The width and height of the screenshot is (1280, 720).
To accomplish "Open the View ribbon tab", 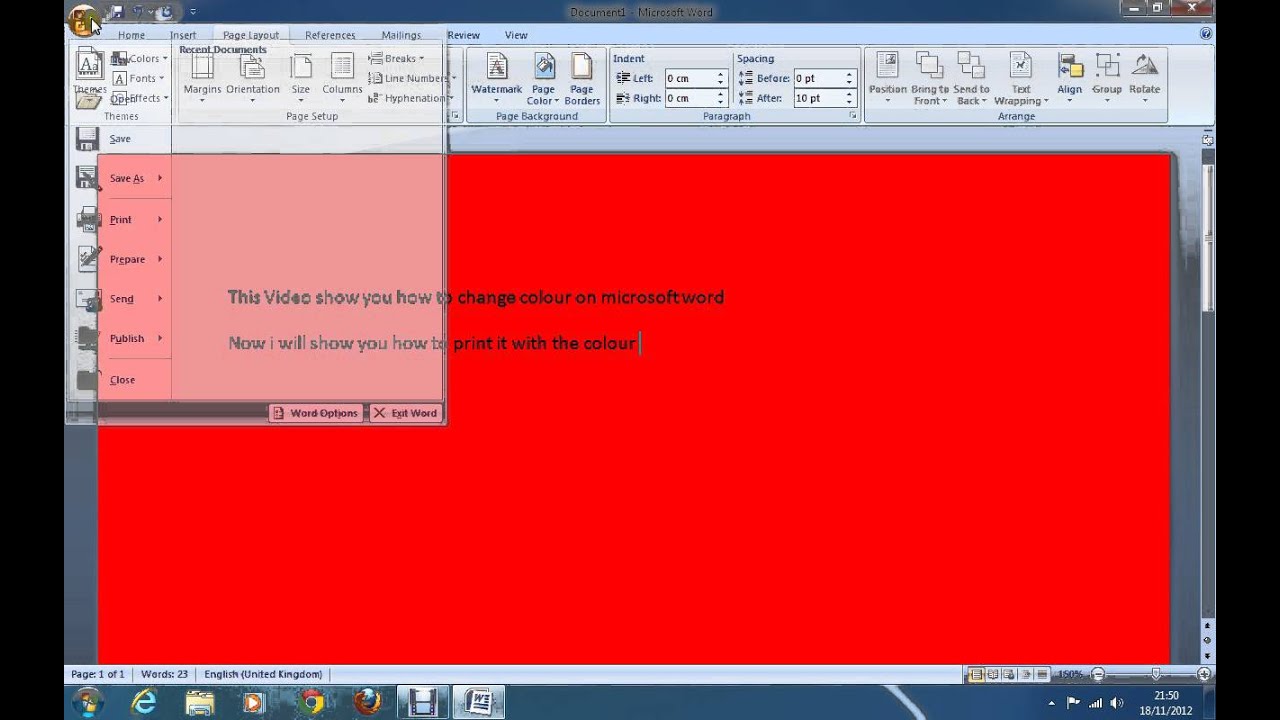I will pos(516,35).
